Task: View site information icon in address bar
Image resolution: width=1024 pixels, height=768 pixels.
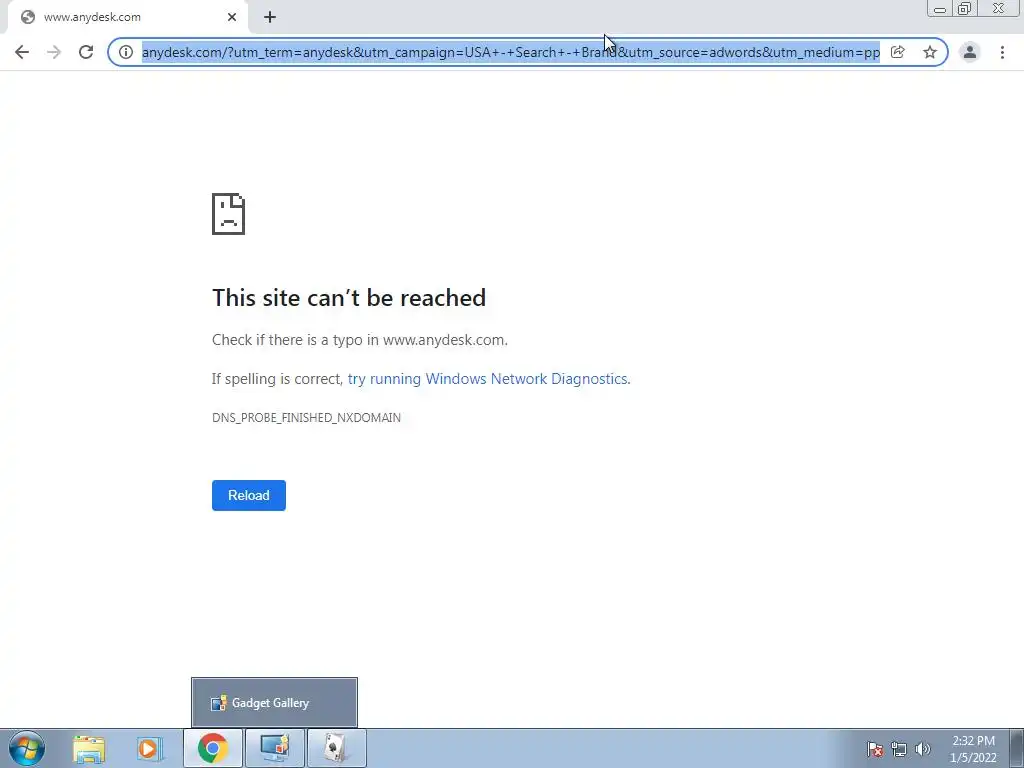Action: click(126, 52)
